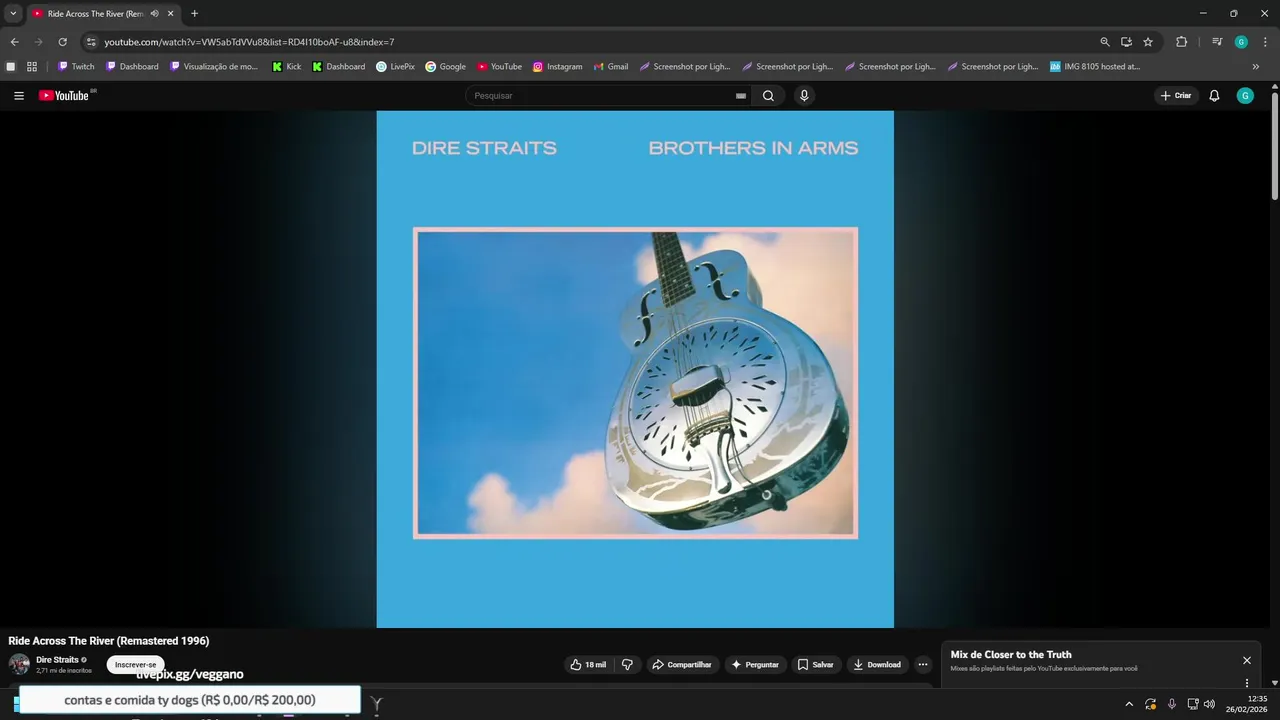Open the Instagram bookmark
Viewport: 1280px width, 720px height.
point(557,67)
